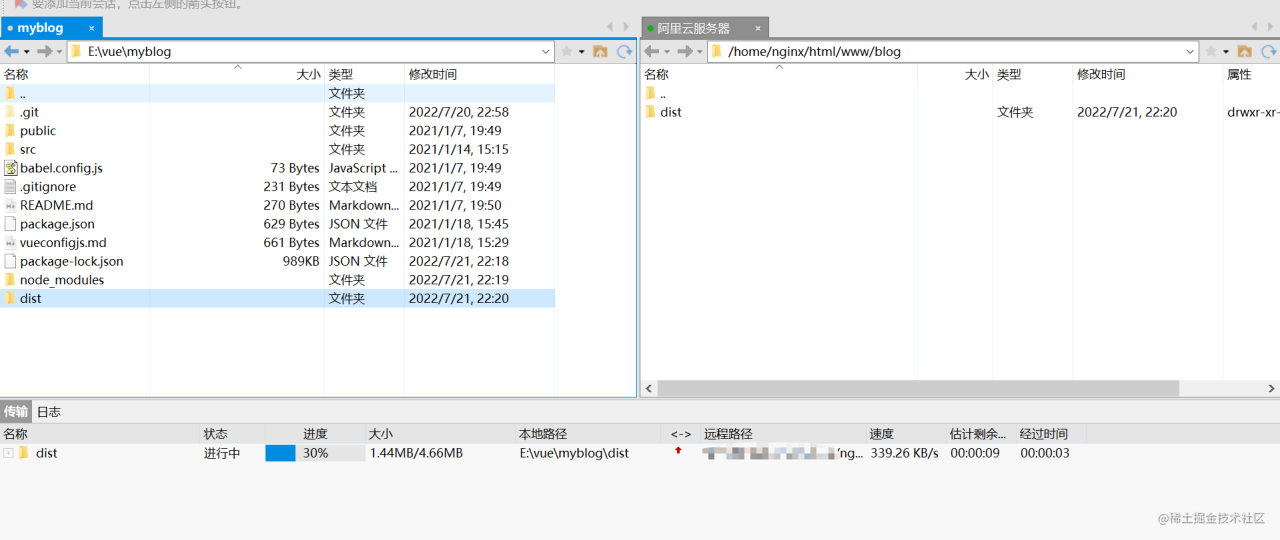This screenshot has width=1280, height=540.
Task: Select the node_modules folder
Action: pos(277,280)
